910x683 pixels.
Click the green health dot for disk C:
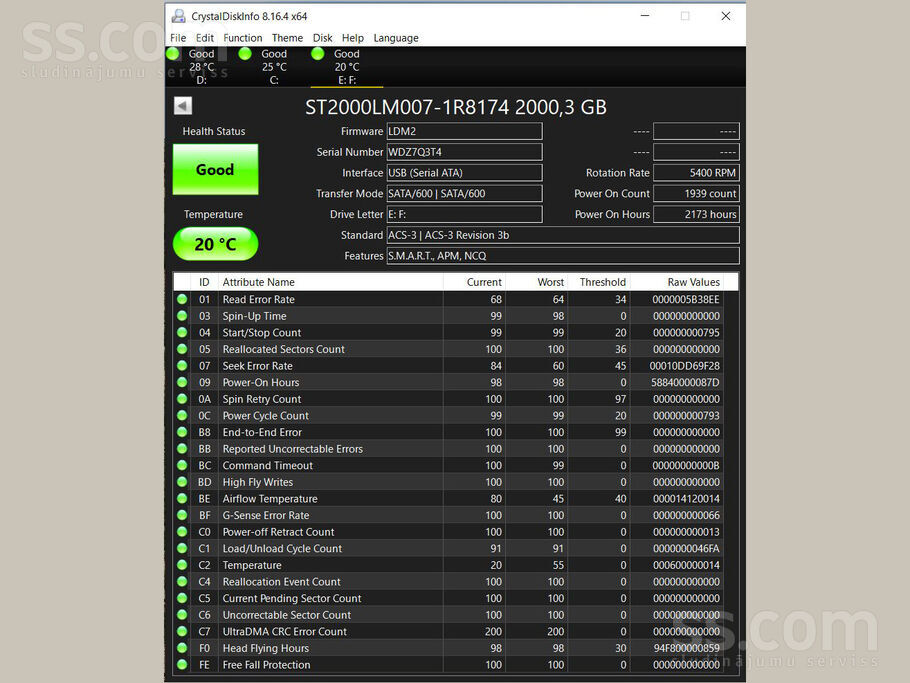(x=245, y=53)
